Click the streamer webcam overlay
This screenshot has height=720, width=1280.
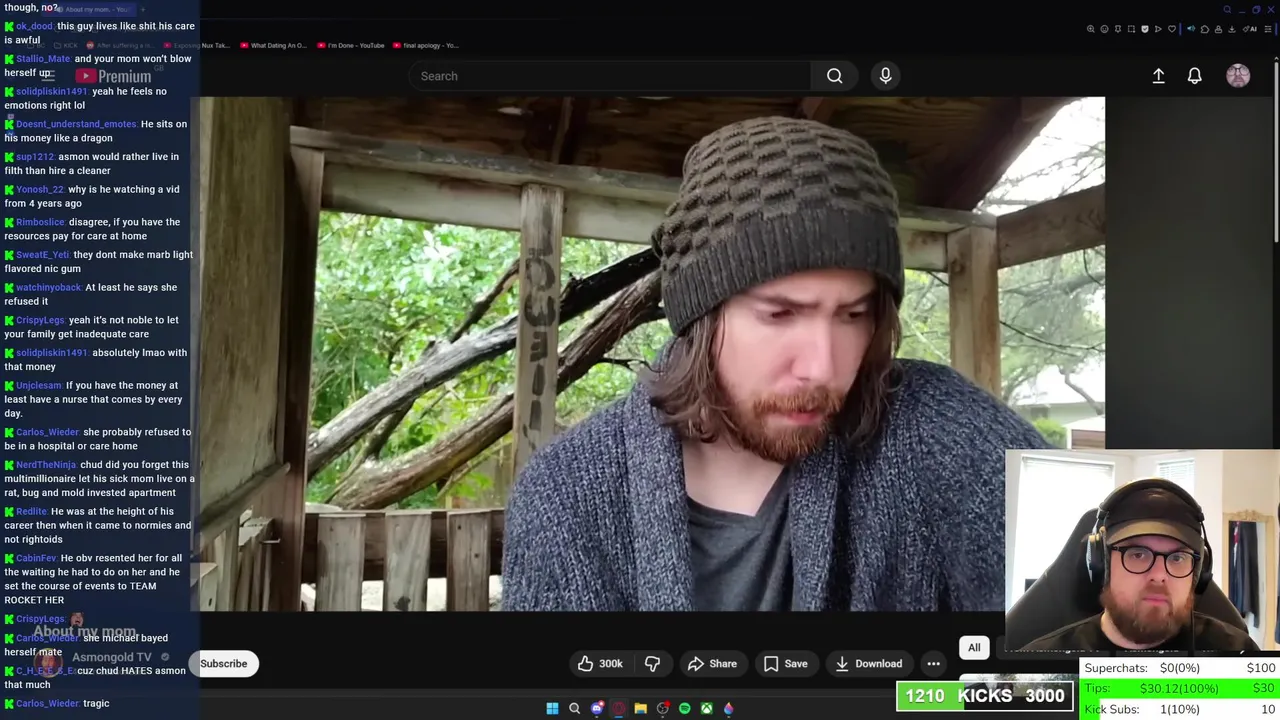pos(1142,552)
